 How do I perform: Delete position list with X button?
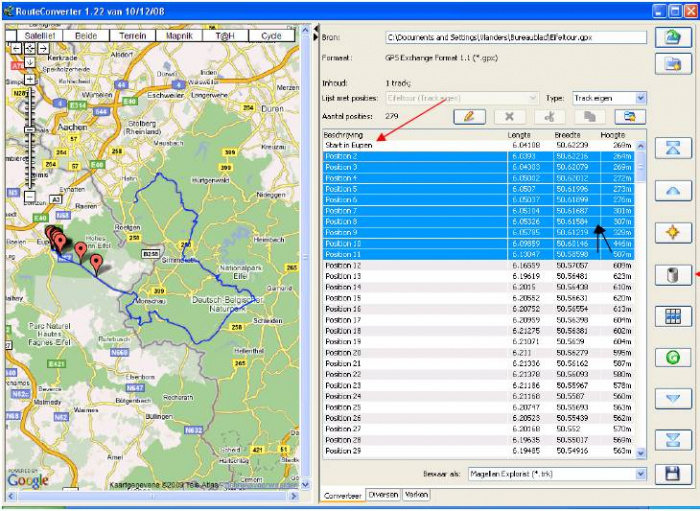(x=509, y=117)
